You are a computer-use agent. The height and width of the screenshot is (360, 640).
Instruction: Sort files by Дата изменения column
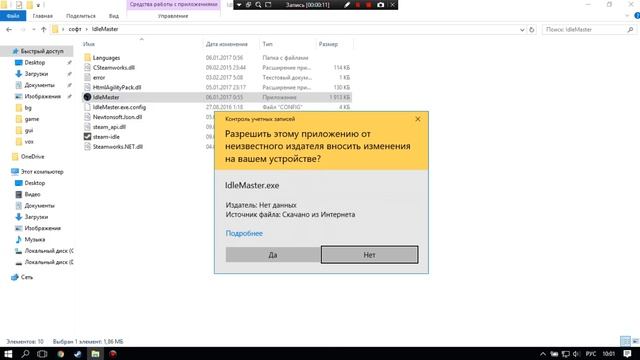[x=227, y=44]
